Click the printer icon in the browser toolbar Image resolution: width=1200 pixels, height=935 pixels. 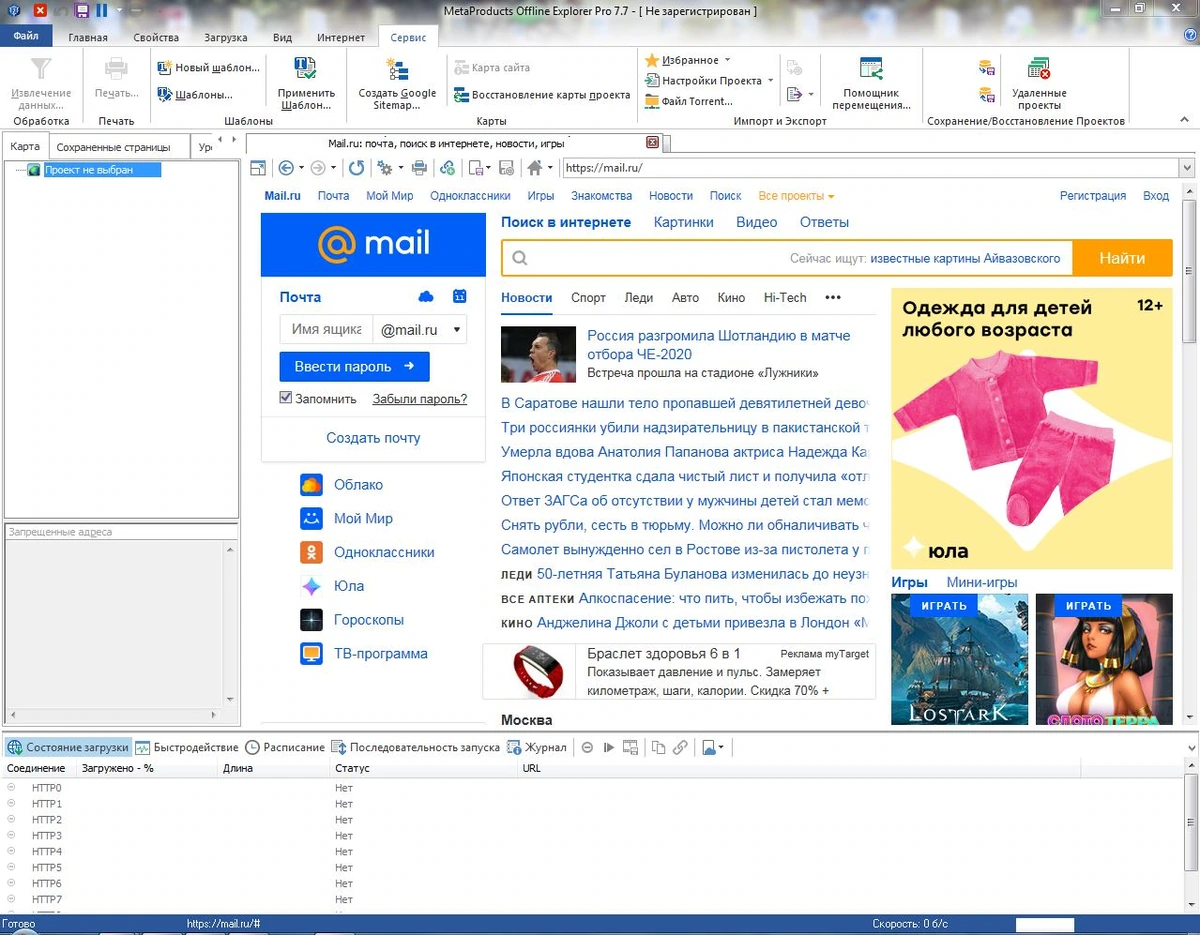[x=420, y=168]
